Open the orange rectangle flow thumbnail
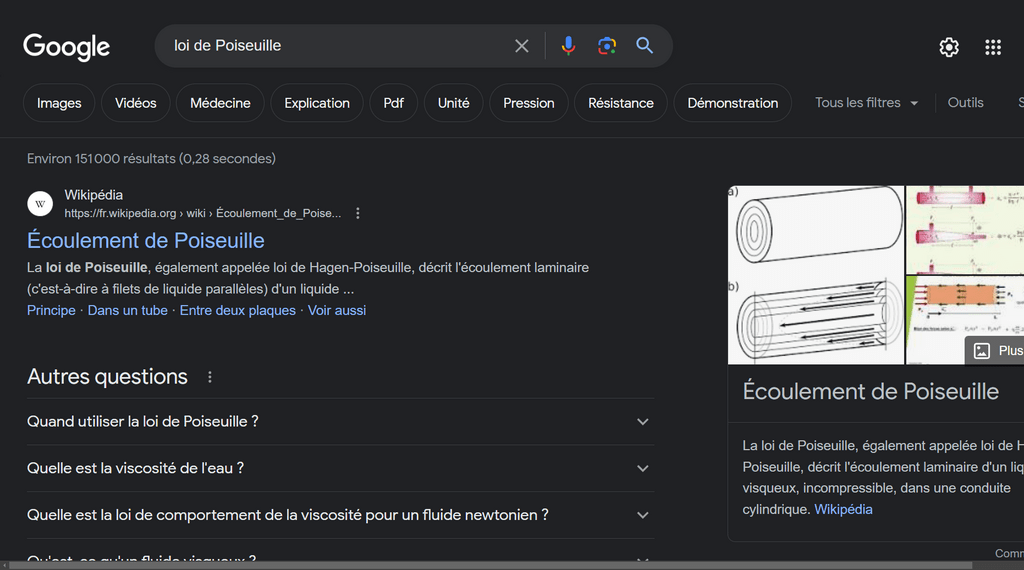This screenshot has width=1024, height=570. (x=965, y=320)
